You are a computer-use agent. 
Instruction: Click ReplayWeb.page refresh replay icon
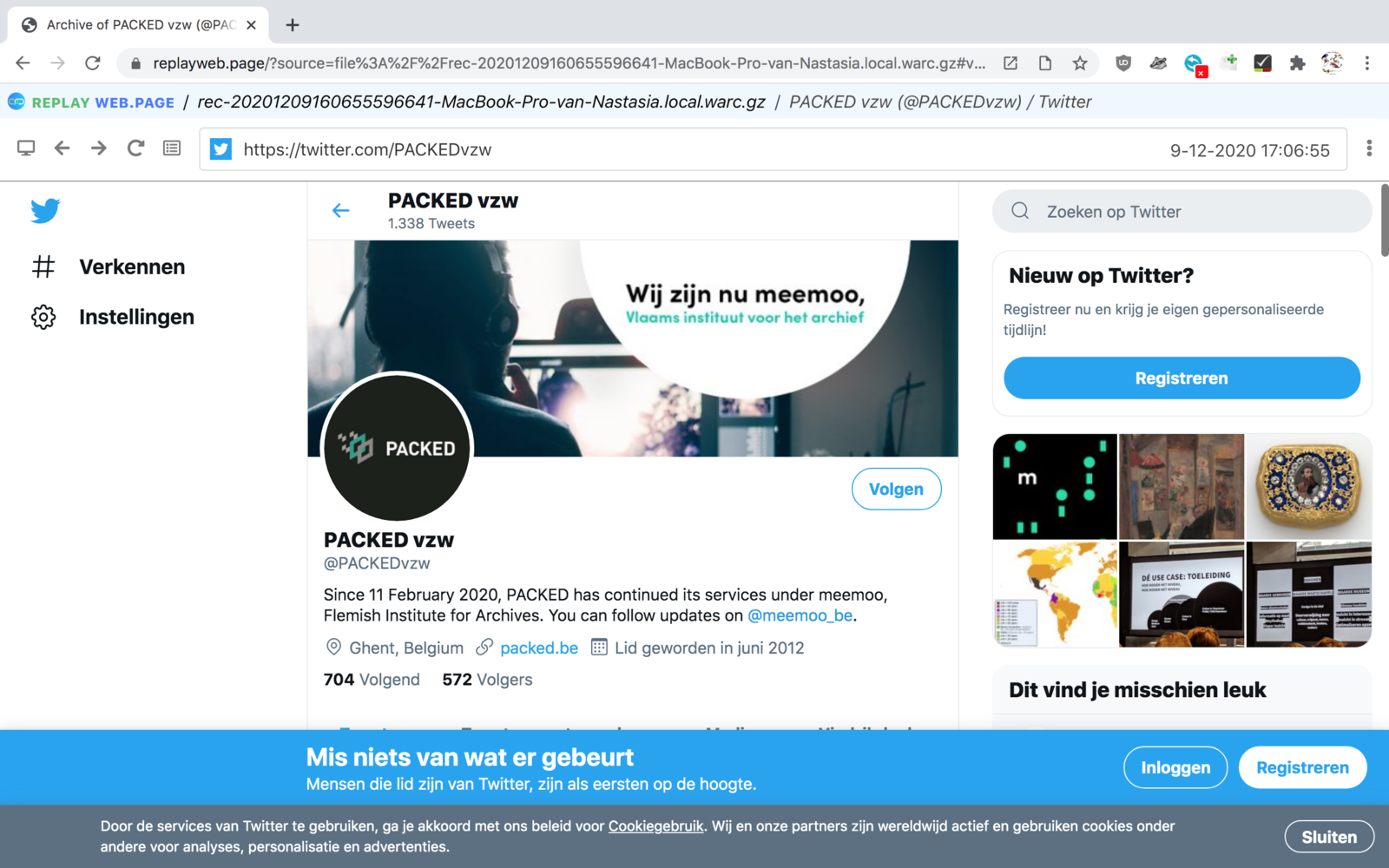tap(135, 148)
